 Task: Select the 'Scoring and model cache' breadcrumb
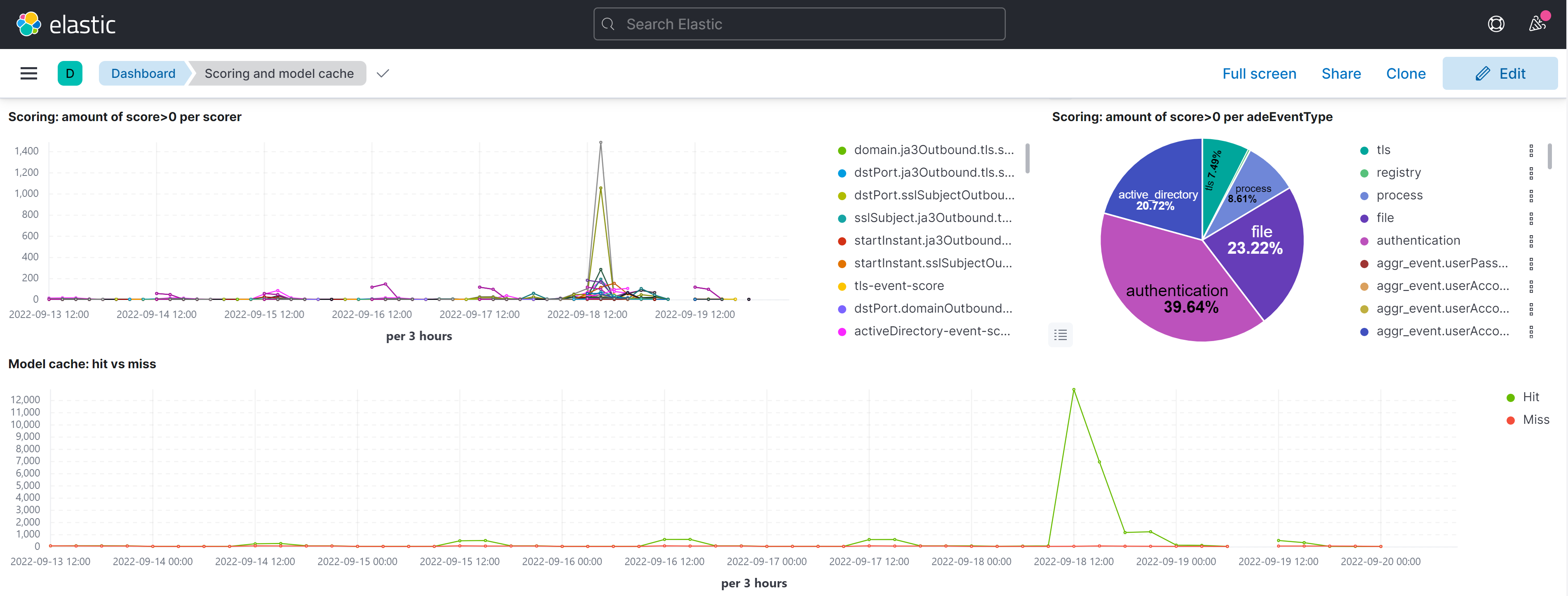point(278,73)
